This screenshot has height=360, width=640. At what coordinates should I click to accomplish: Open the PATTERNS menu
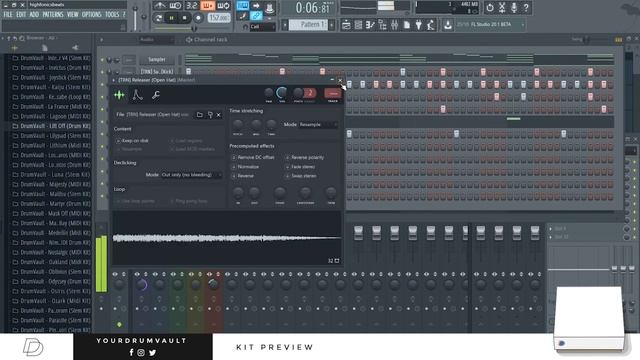pyautogui.click(x=53, y=15)
